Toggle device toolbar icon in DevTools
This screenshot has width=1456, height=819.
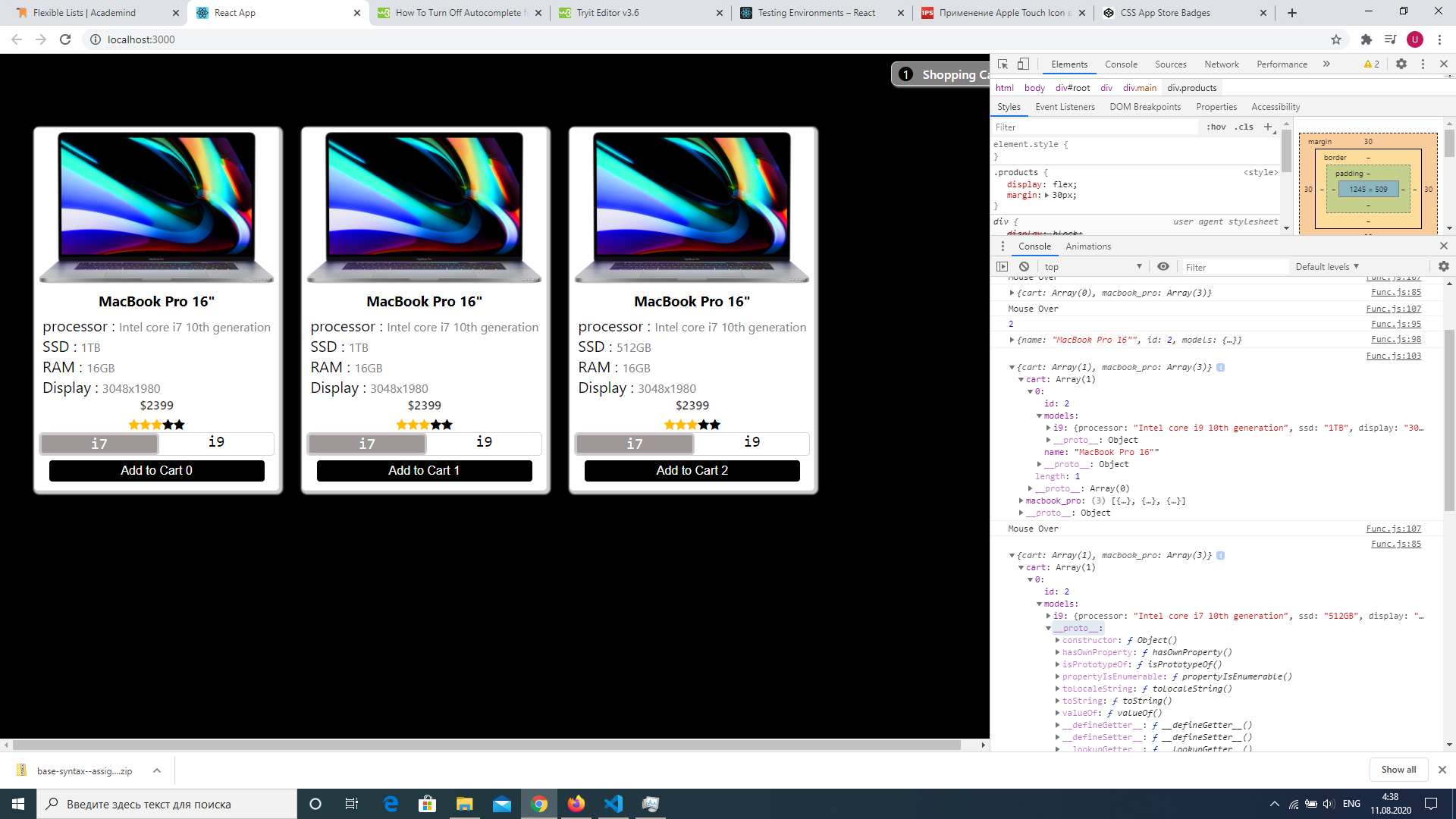1023,64
